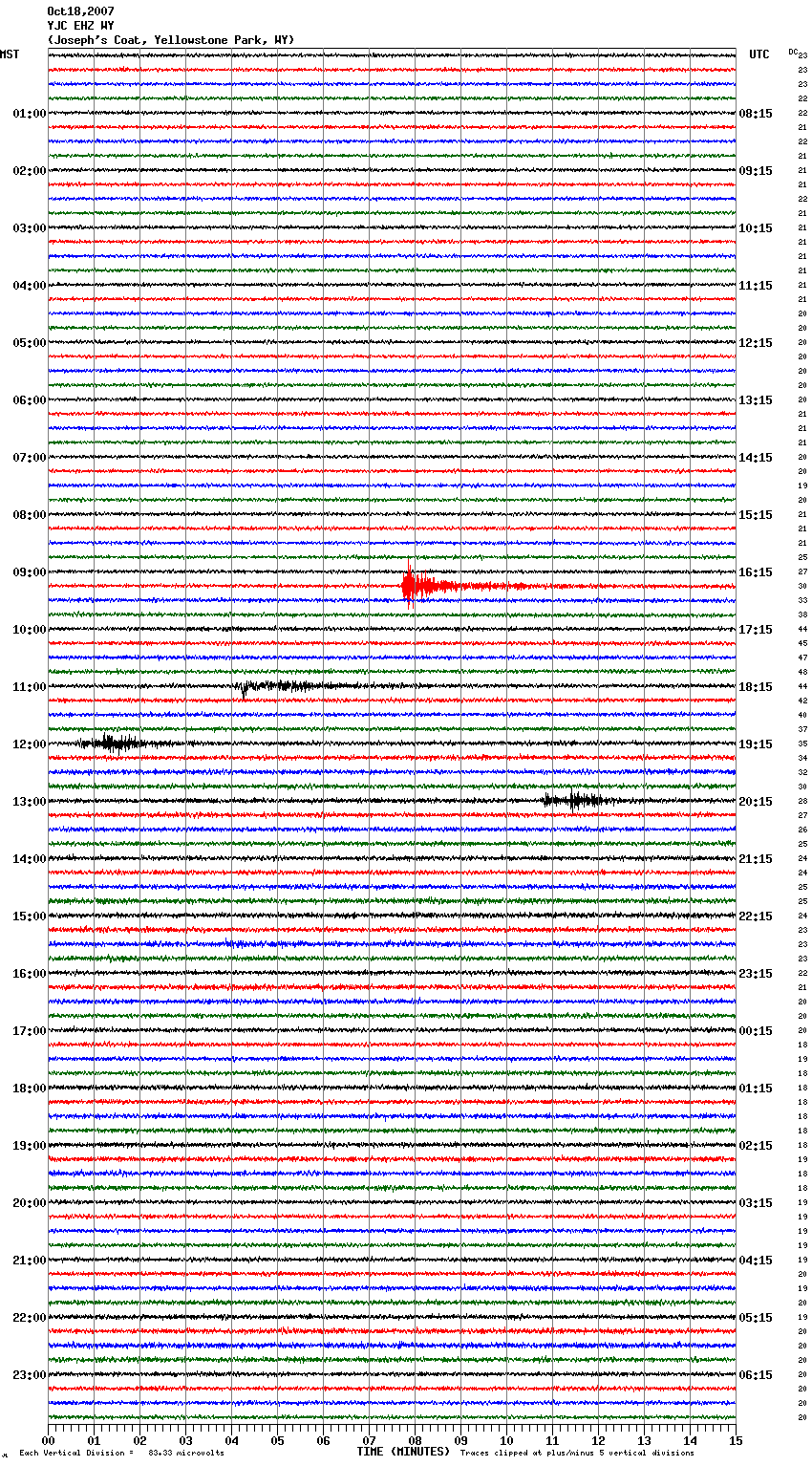Image resolution: width=812 pixels, height=1466 pixels.
Task: Click the '08' minute tick label on the bottom axis
Action: tap(415, 1441)
